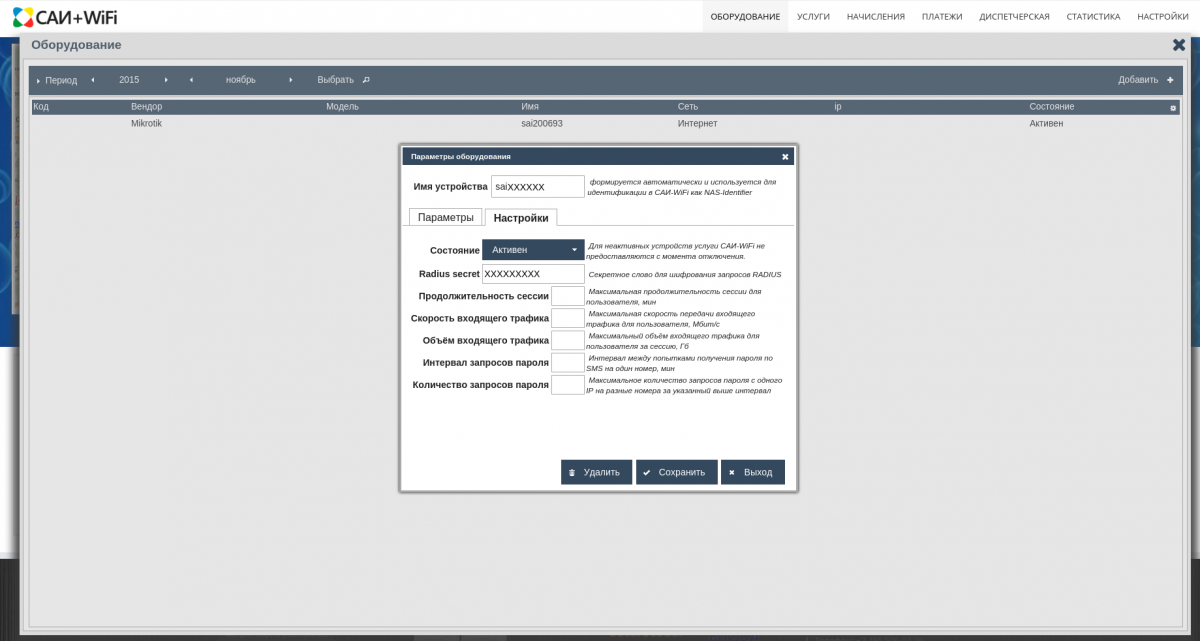Close the Оборудование panel with X
The height and width of the screenshot is (641, 1200).
(1178, 45)
